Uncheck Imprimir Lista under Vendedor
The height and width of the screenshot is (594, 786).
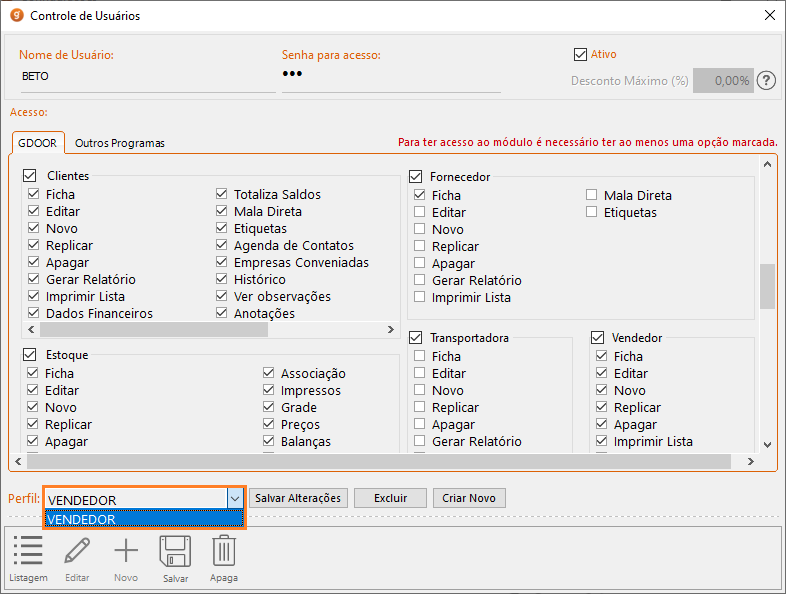[602, 441]
